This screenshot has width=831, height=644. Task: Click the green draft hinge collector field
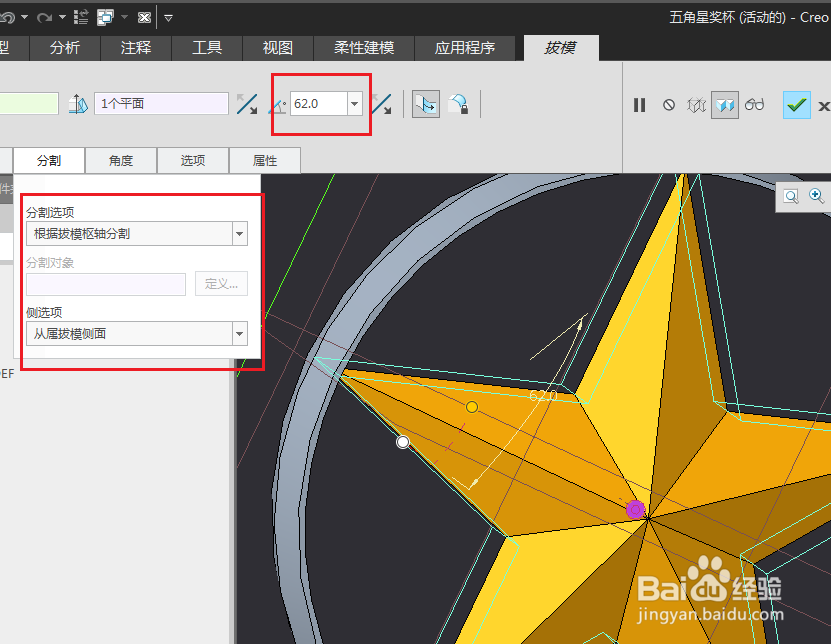tap(29, 103)
